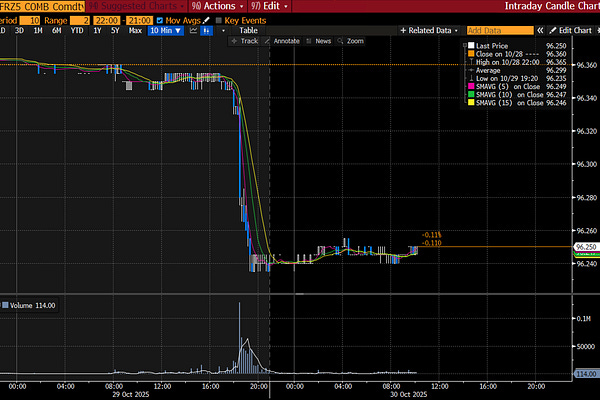This screenshot has height=400, width=600.
Task: Click the 50000 volume axis value
Action: click(586, 346)
